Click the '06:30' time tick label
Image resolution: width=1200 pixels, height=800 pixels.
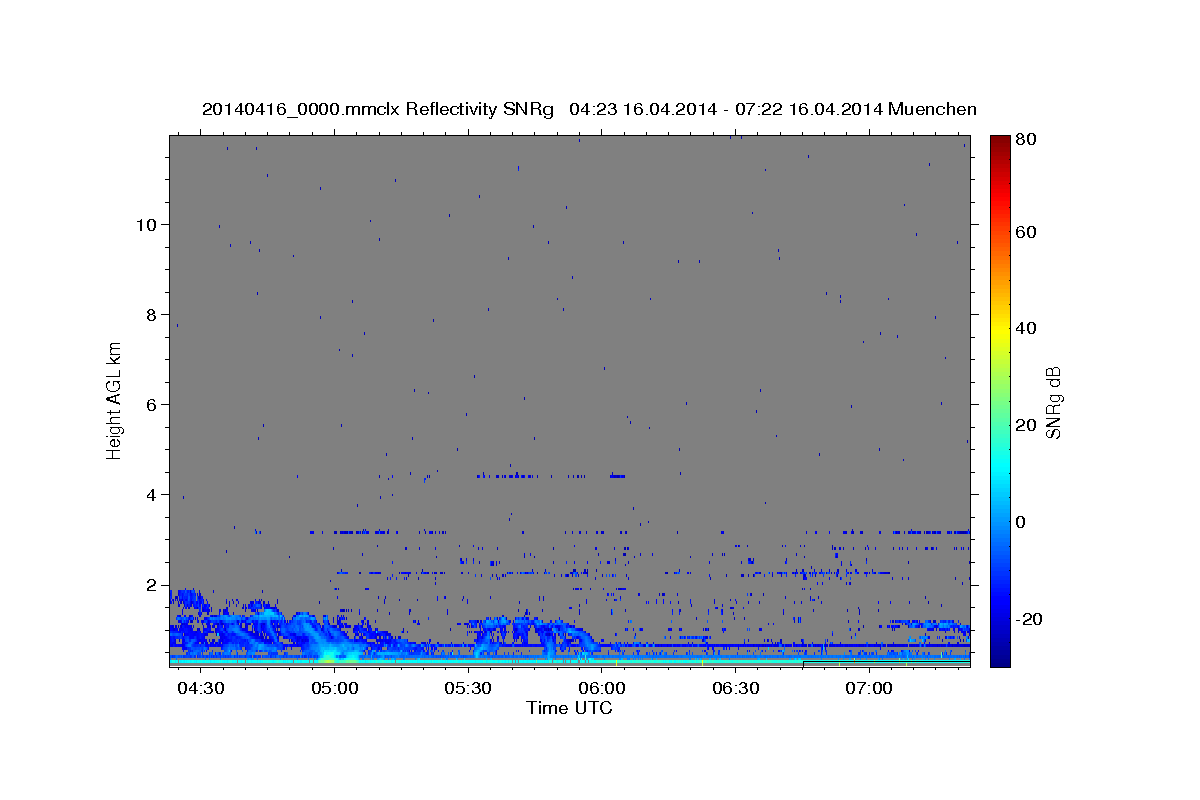(x=736, y=689)
